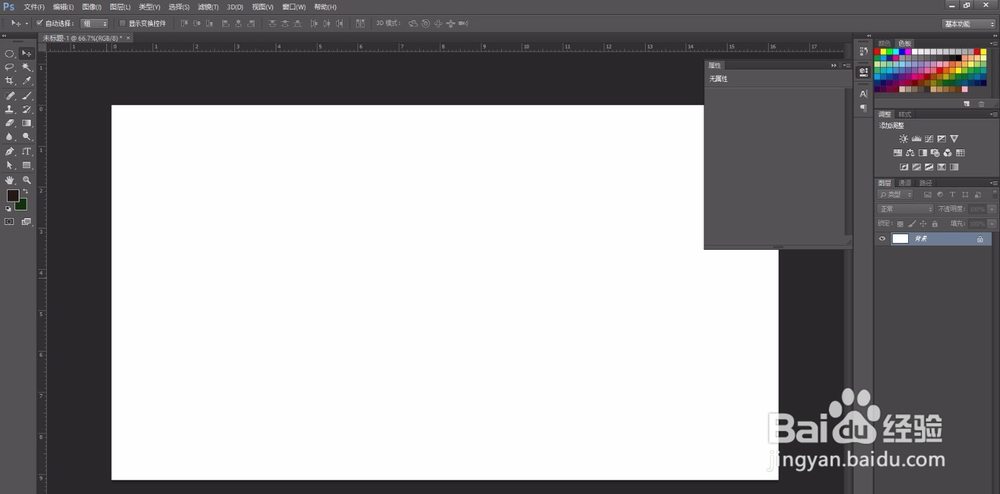
Task: Open the layer blend mode 正常 dropdown
Action: pos(905,209)
